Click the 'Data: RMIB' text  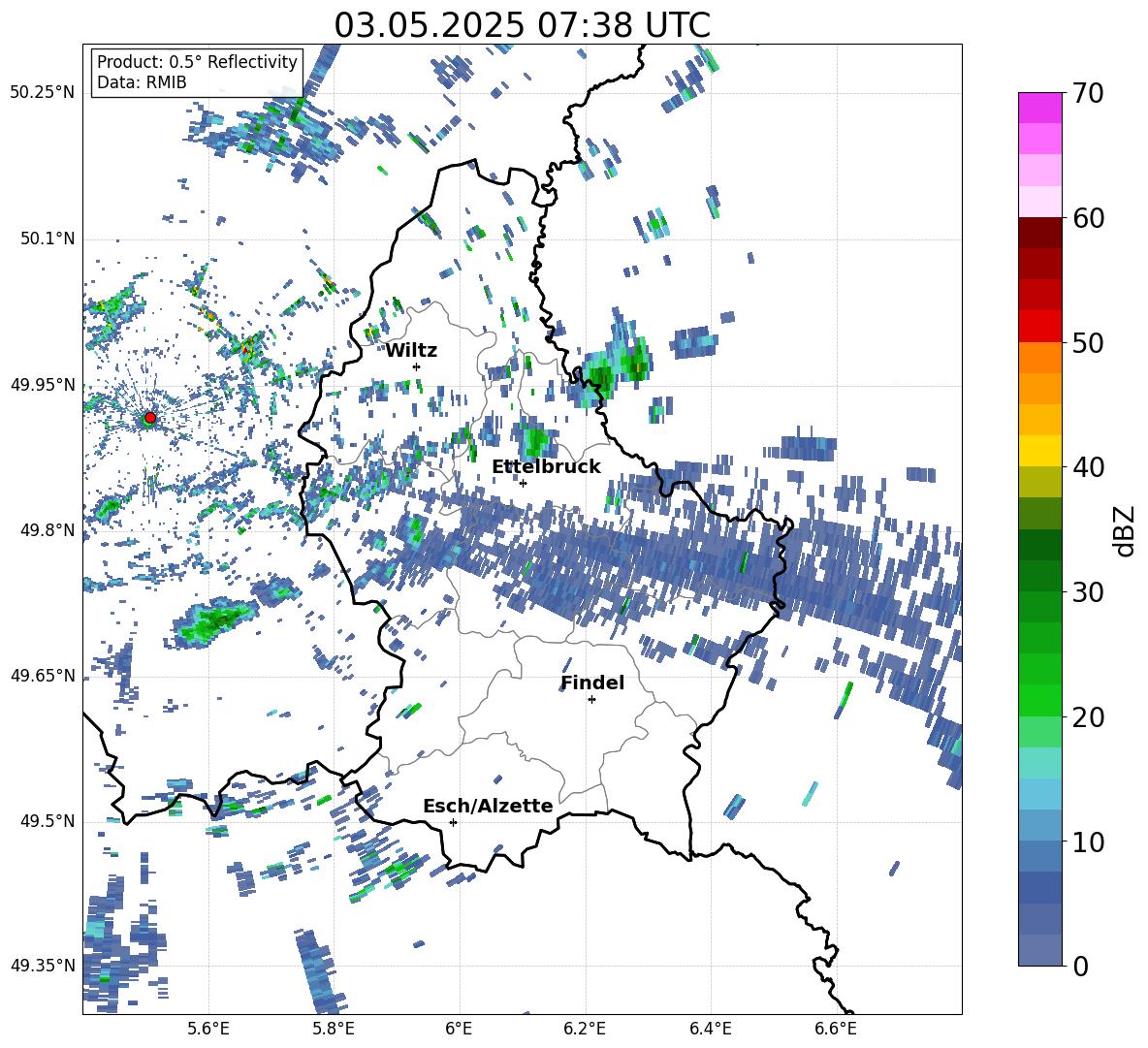click(142, 82)
